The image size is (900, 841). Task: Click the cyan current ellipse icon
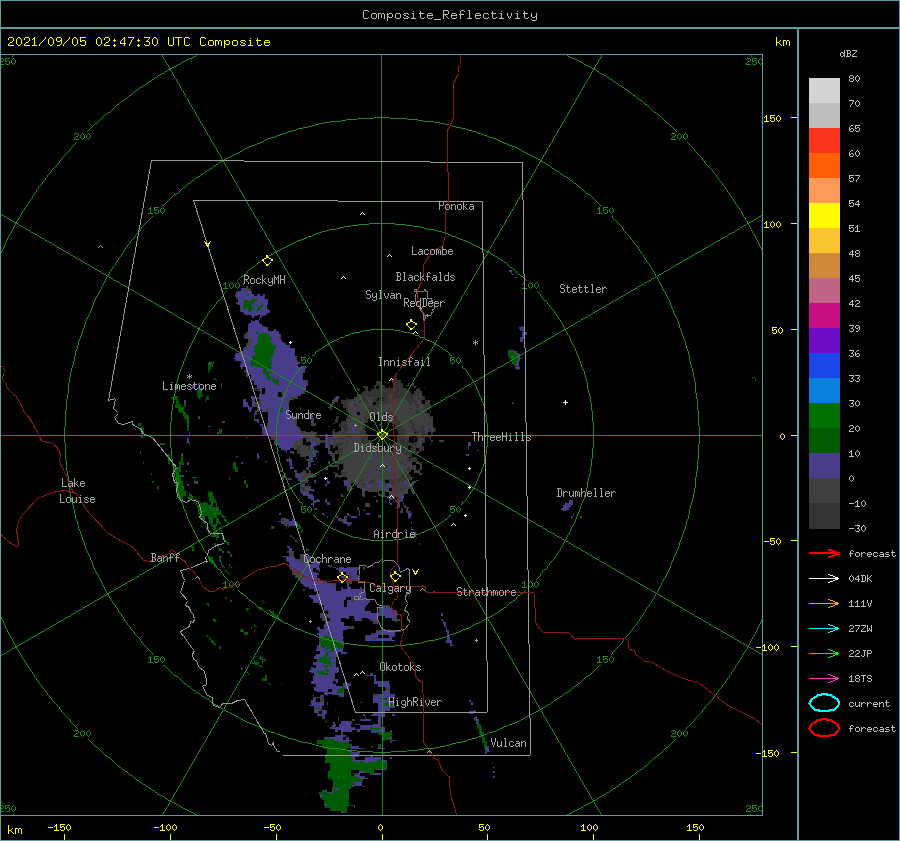click(824, 703)
